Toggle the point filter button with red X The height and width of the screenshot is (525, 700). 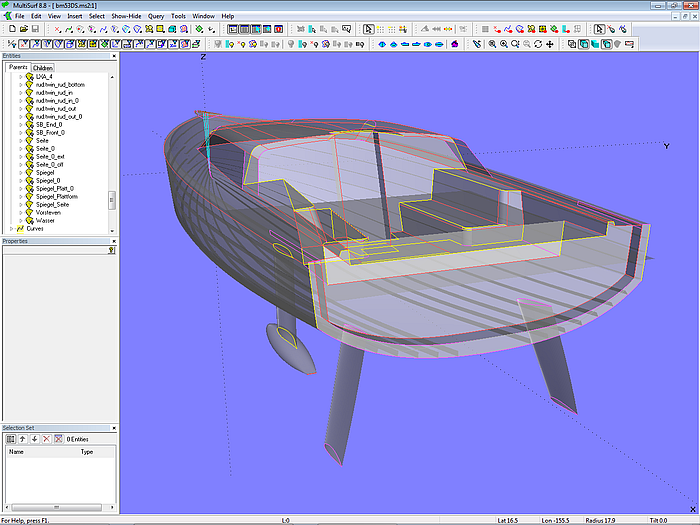(24, 44)
